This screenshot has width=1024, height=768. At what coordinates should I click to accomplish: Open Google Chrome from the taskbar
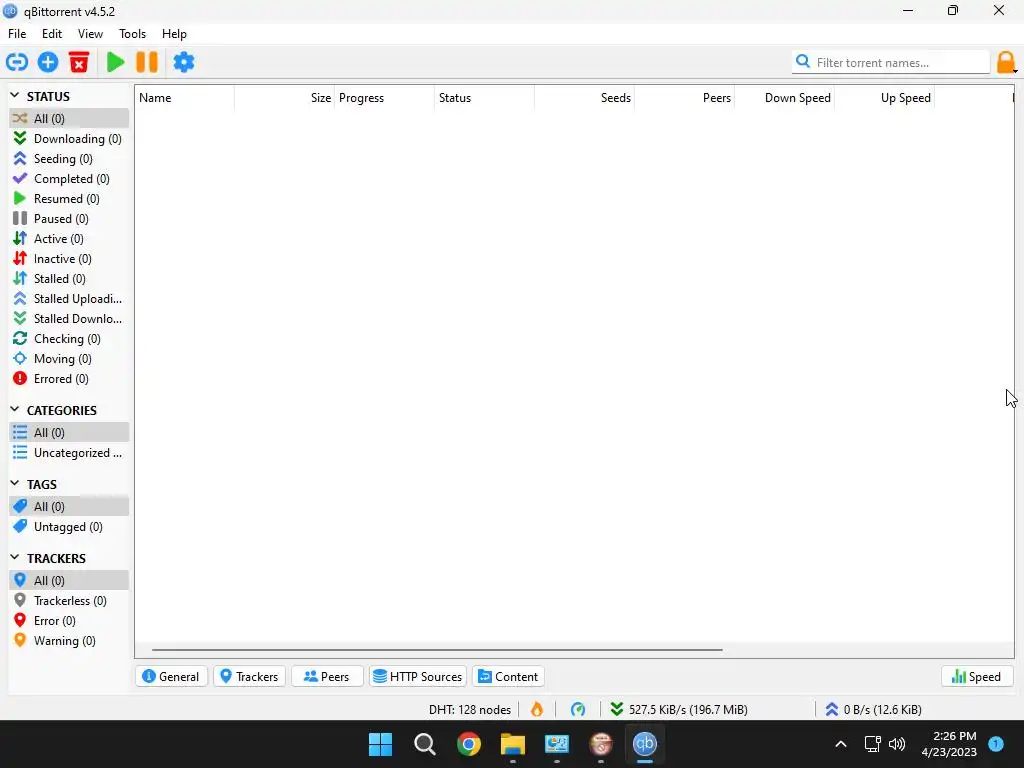pyautogui.click(x=469, y=744)
